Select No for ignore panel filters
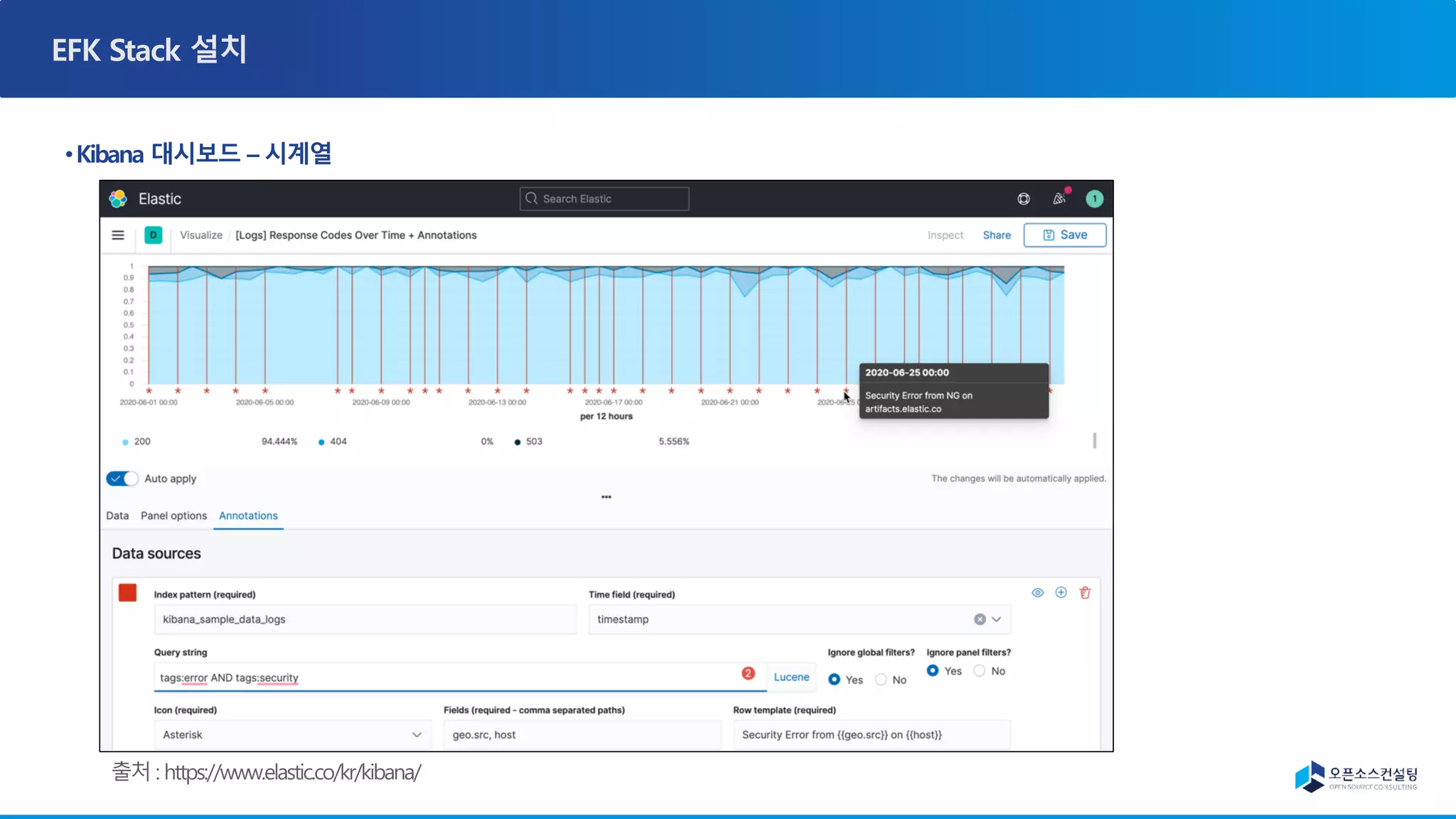Image resolution: width=1456 pixels, height=819 pixels. pos(980,671)
